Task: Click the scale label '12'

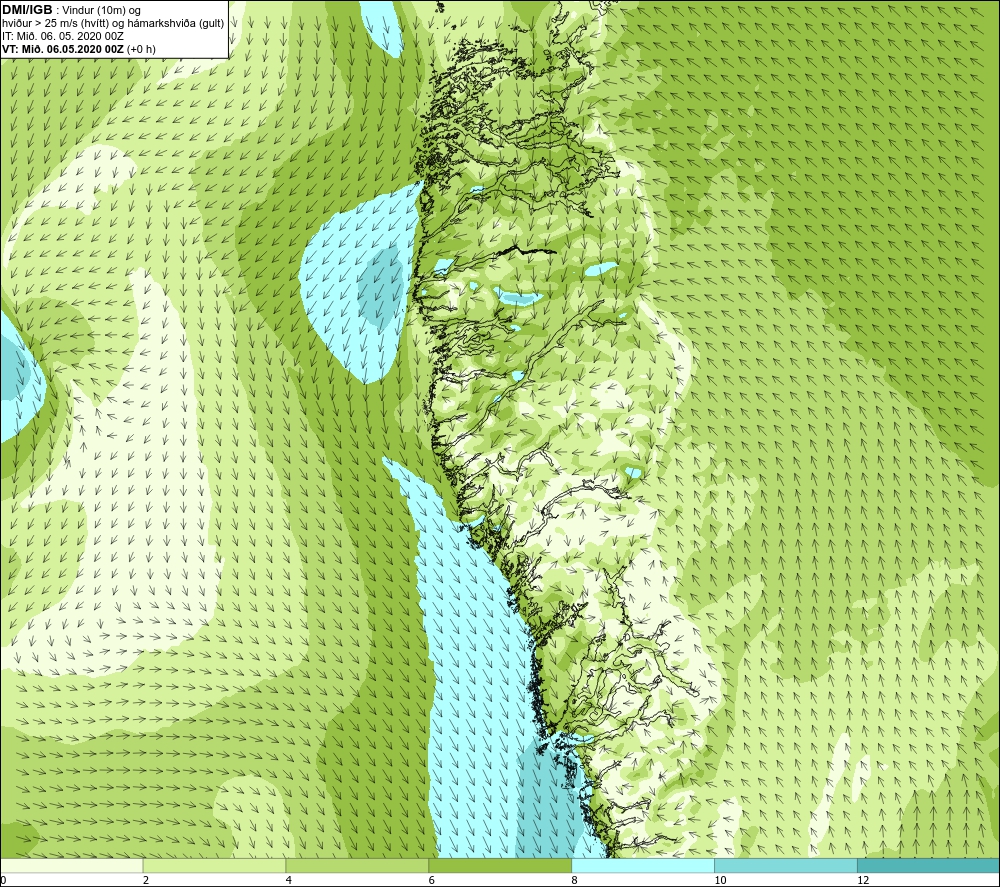Action: click(x=863, y=880)
